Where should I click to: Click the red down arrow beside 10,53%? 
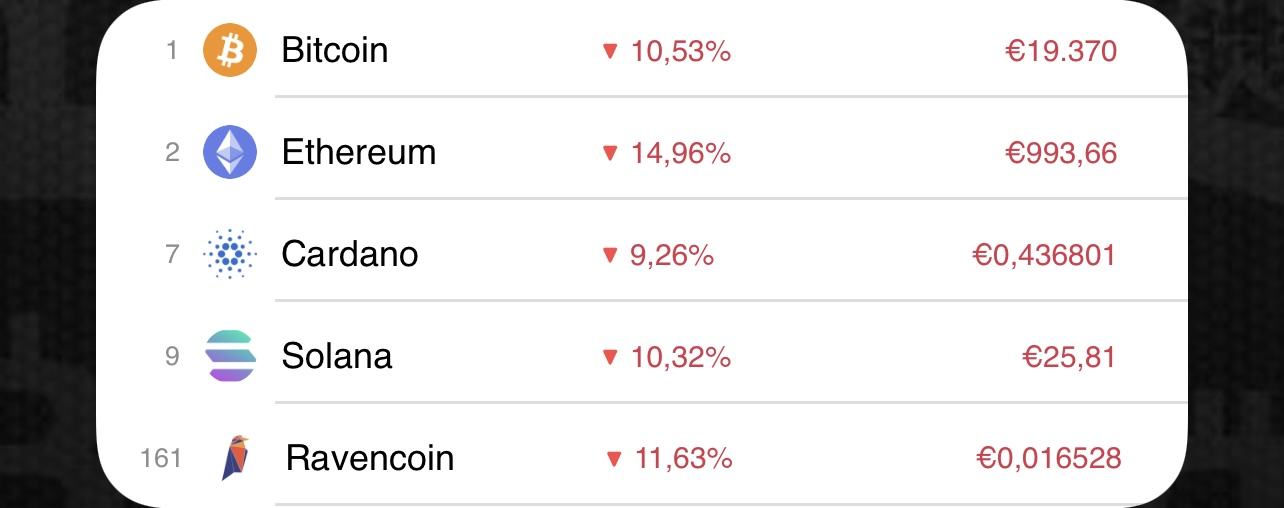pyautogui.click(x=610, y=51)
